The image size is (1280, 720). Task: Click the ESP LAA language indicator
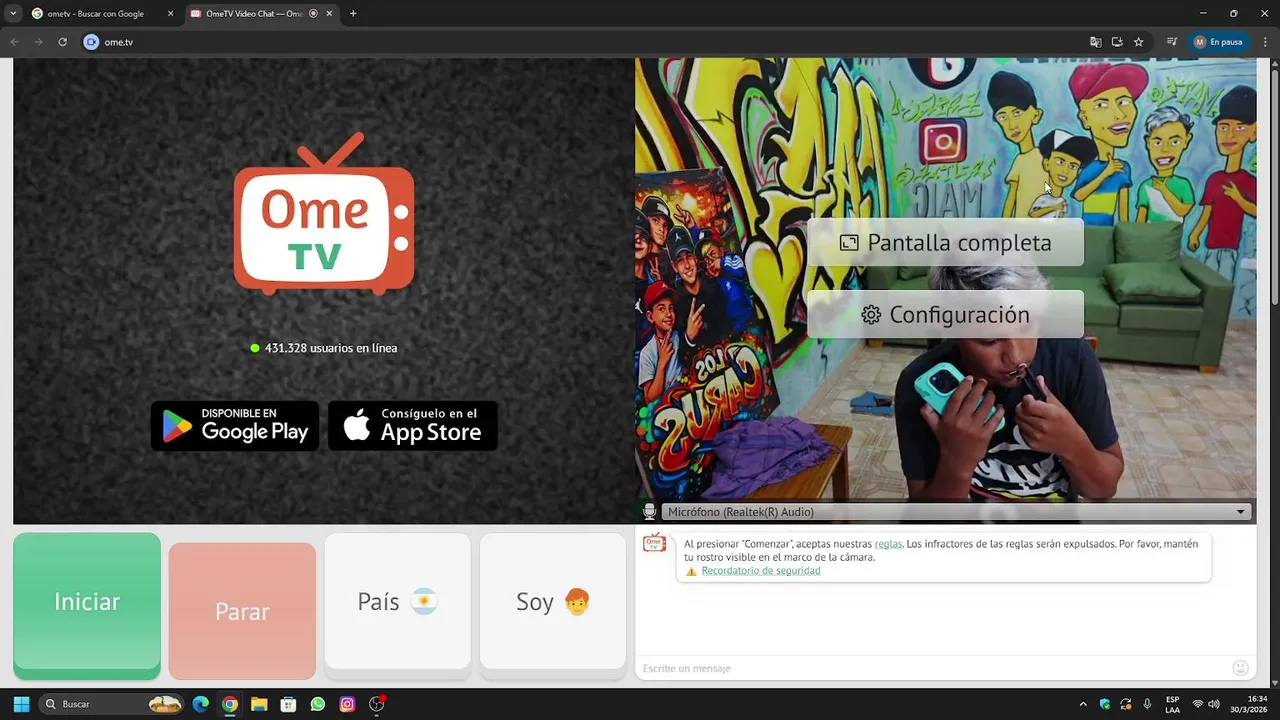coord(1172,704)
